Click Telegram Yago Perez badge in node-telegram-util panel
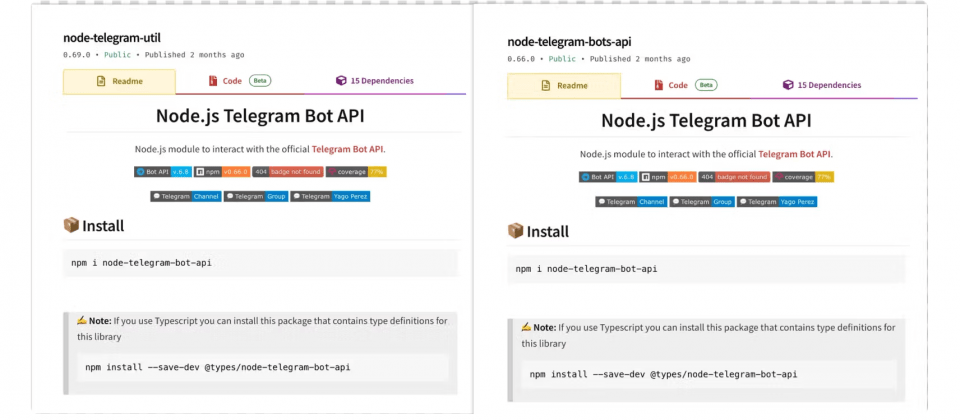The width and height of the screenshot is (960, 420). point(331,197)
